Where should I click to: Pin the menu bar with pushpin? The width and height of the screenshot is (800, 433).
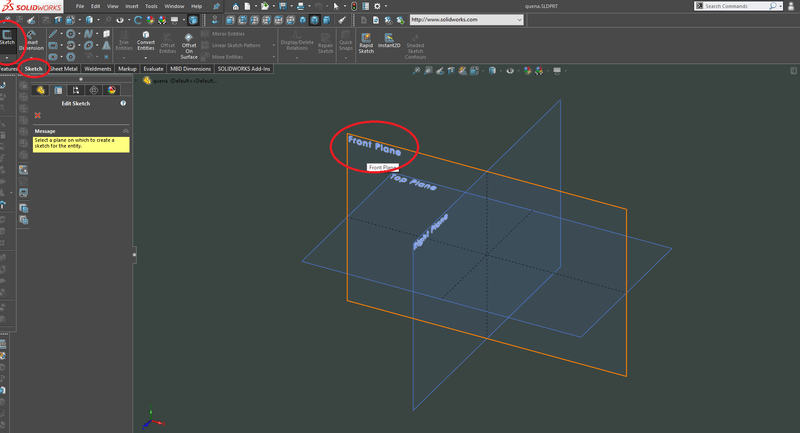[x=216, y=6]
